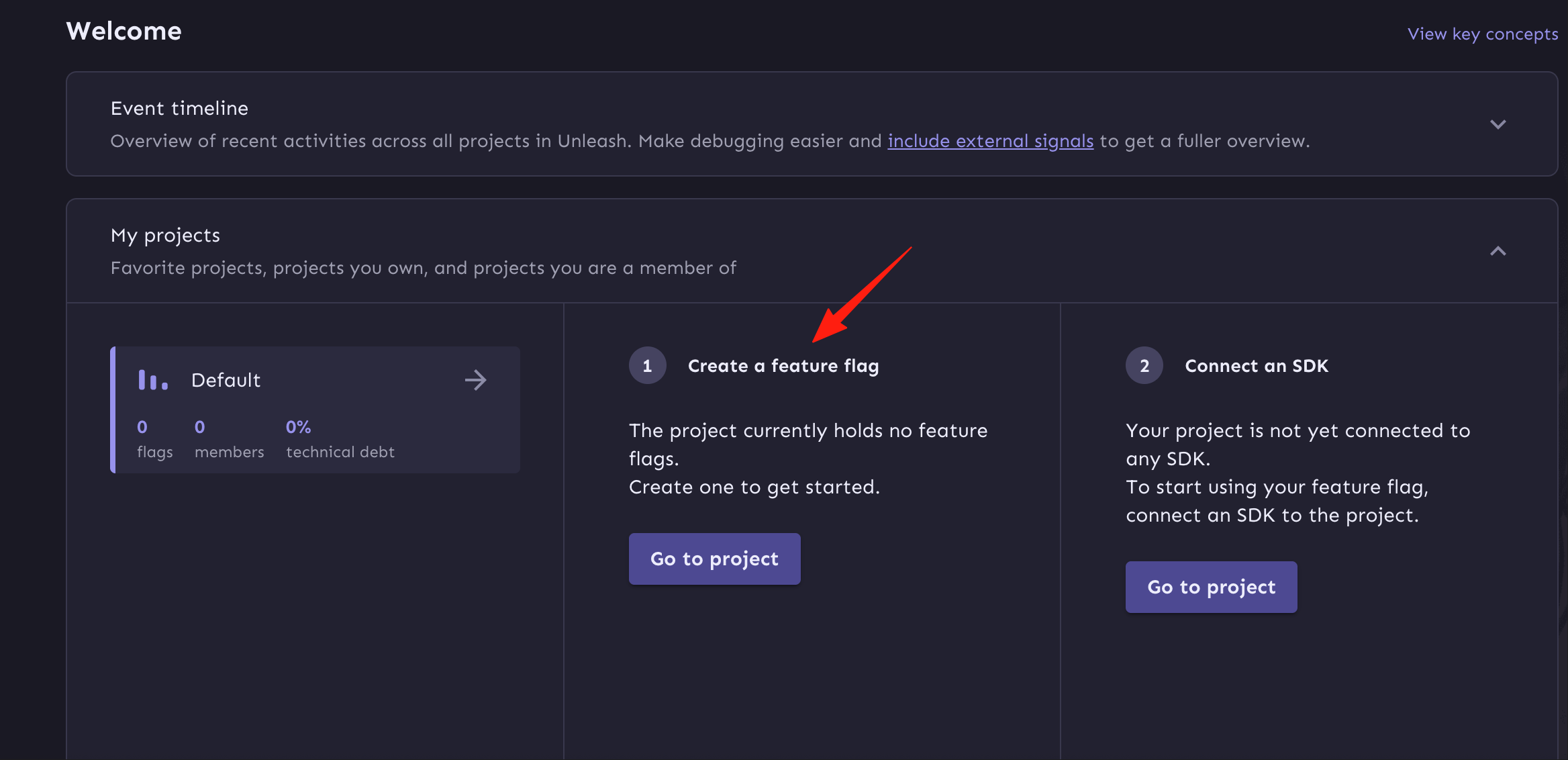Click the step 2 number badge
This screenshot has width=1568, height=760.
pos(1144,366)
